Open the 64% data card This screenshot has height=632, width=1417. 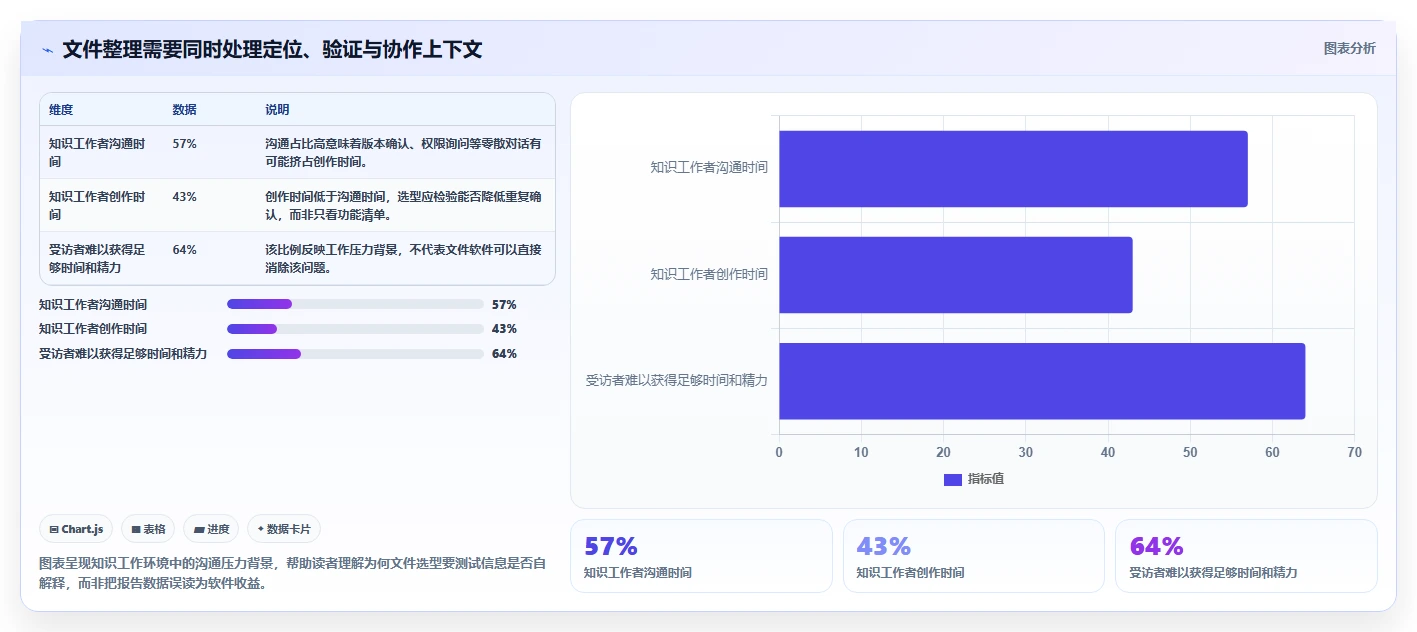(1246, 556)
